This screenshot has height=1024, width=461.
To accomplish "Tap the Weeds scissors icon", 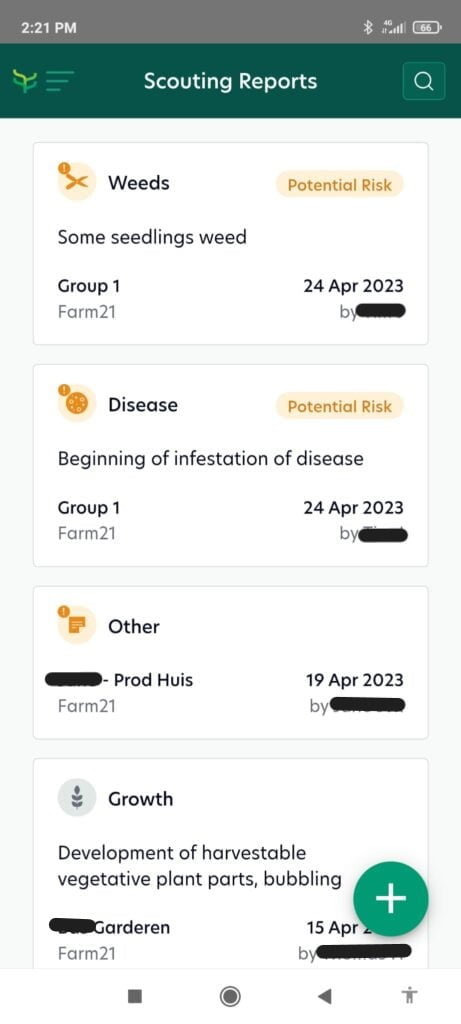I will coord(76,182).
